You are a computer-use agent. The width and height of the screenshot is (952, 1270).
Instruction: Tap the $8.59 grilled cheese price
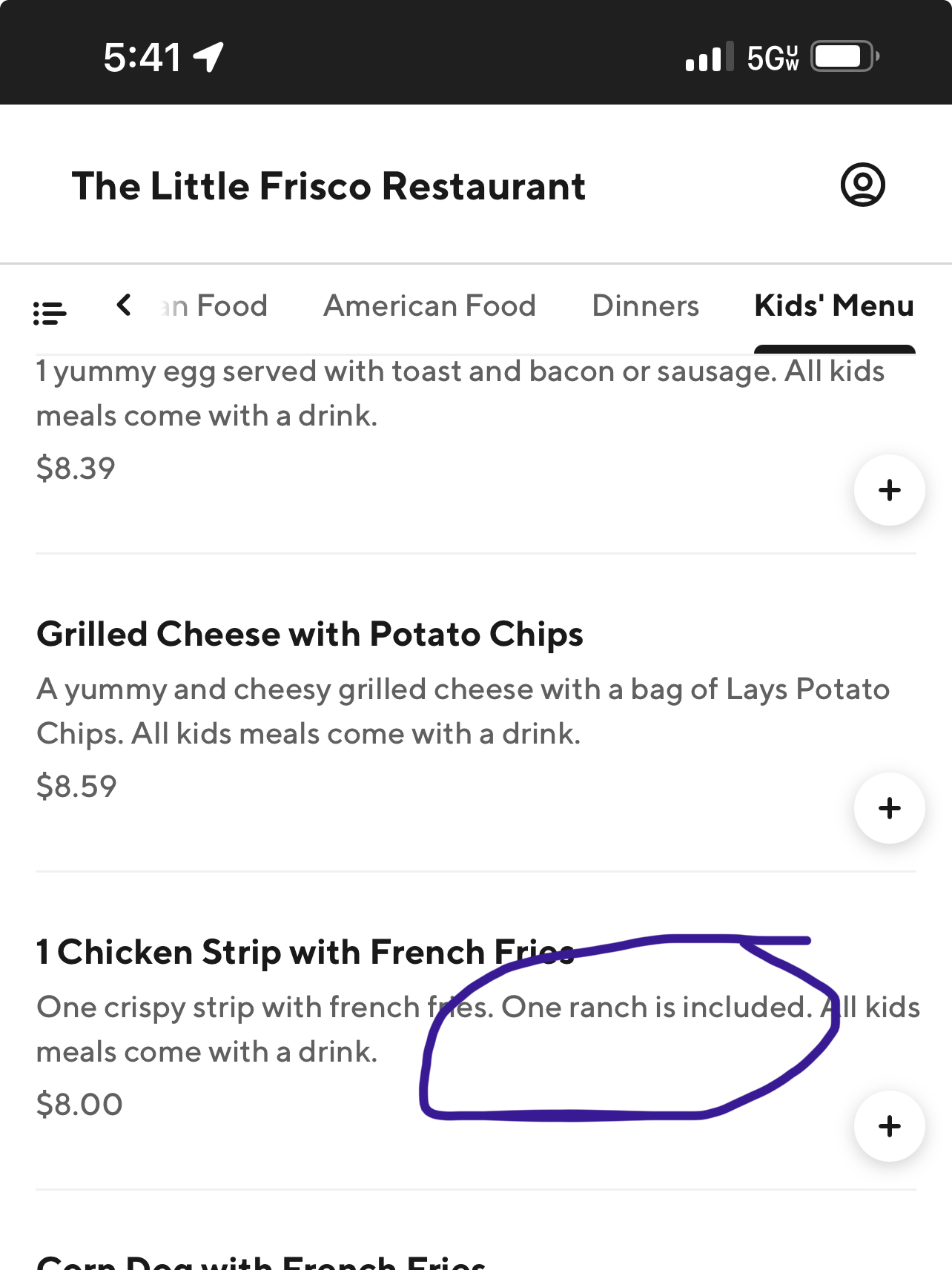coord(76,787)
